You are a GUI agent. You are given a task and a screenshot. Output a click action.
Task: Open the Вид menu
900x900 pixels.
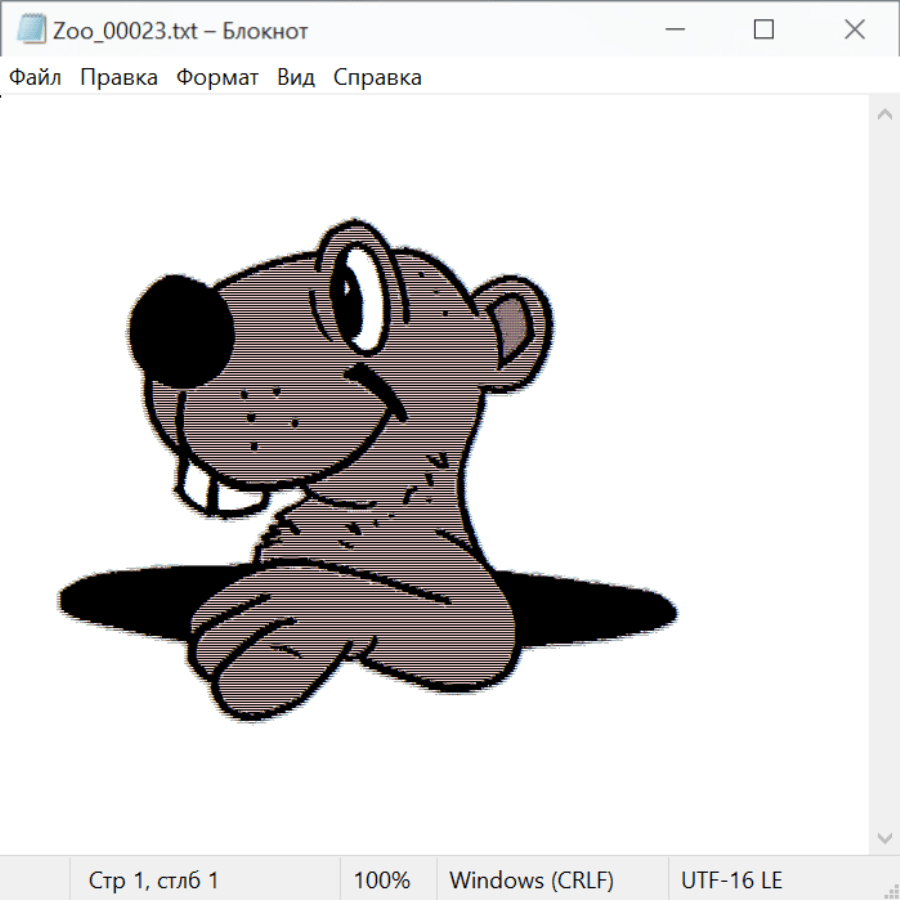pos(295,78)
